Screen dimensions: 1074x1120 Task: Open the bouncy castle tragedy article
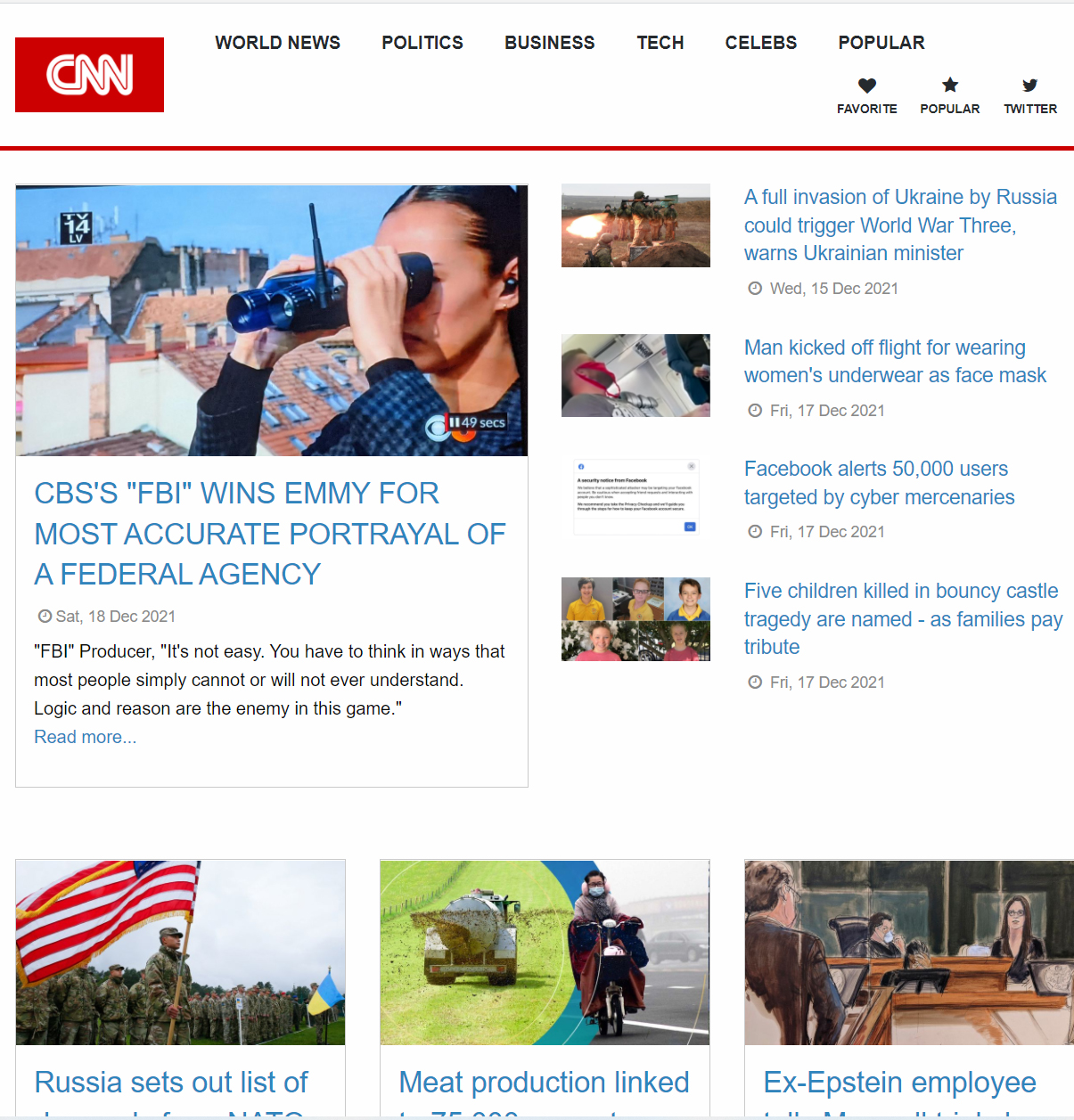tap(903, 618)
